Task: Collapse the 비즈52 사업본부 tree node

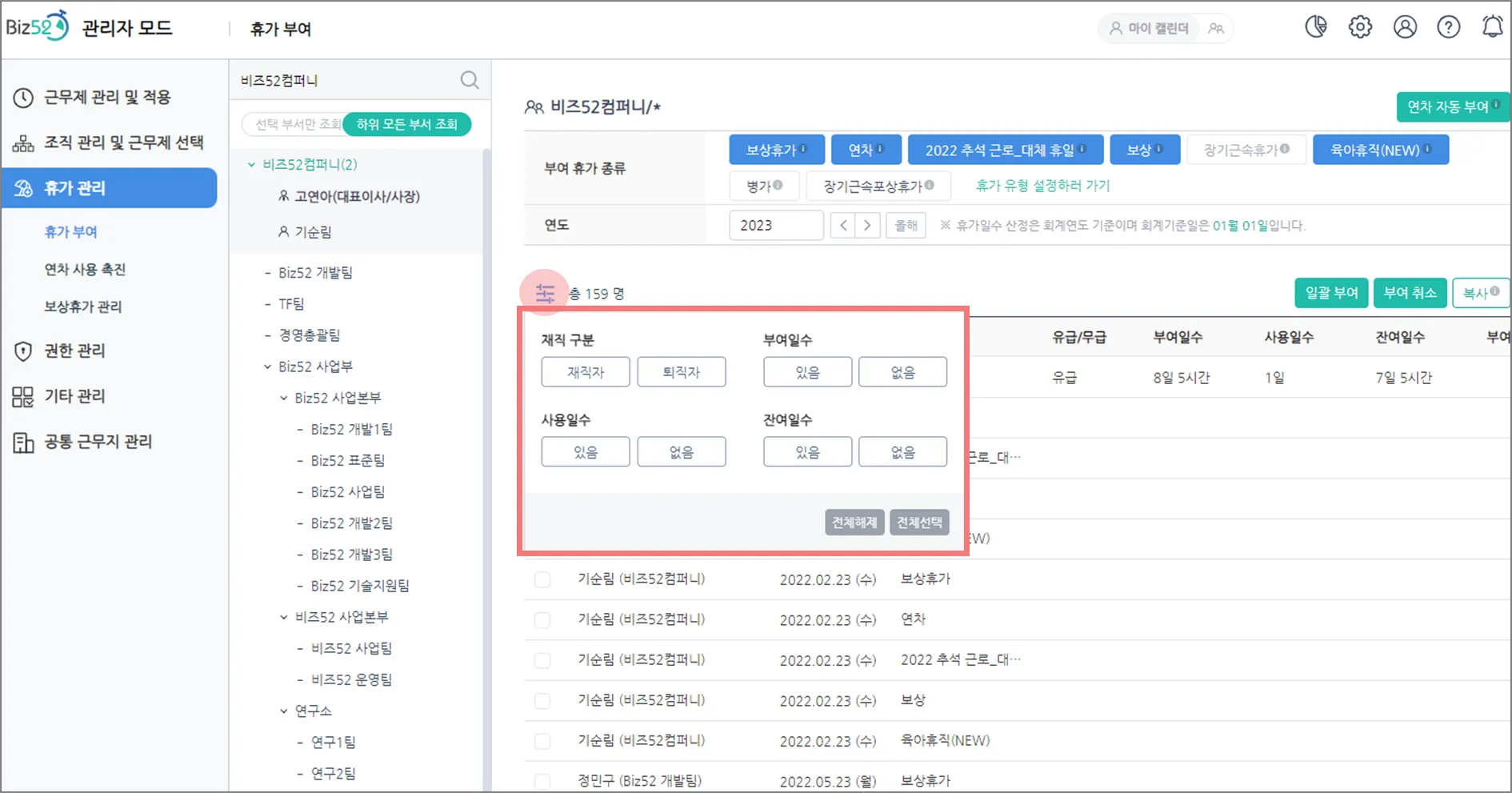Action: click(x=284, y=617)
